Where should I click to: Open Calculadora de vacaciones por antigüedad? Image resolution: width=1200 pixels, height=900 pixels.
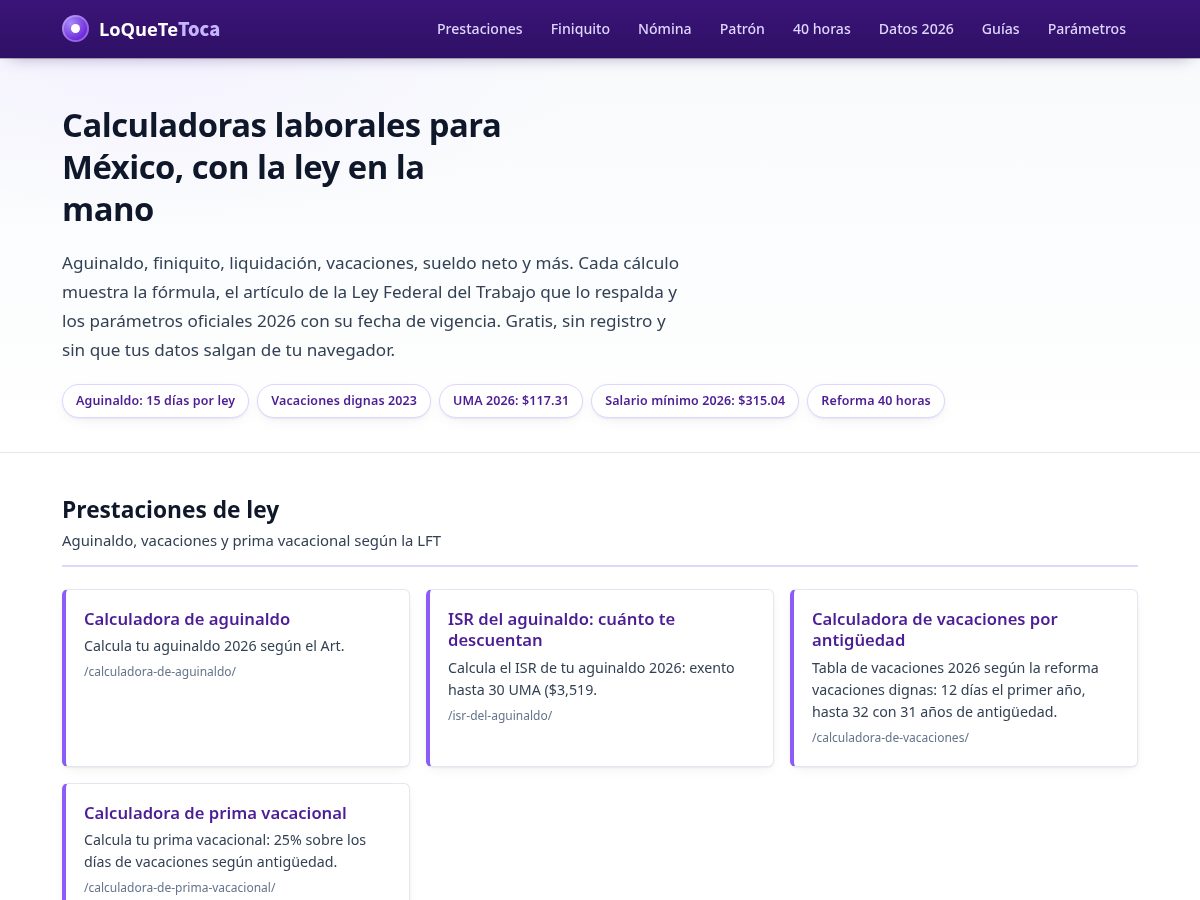coord(934,630)
